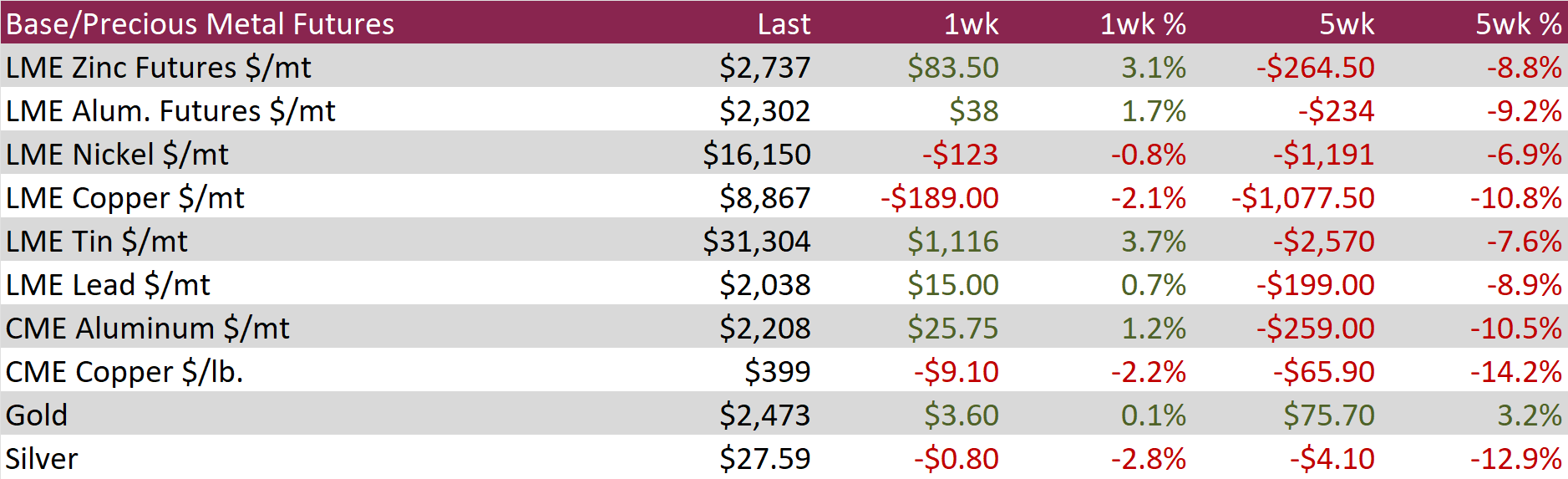
Task: Click the Base/Precious Metal Futures header
Action: (x=200, y=23)
